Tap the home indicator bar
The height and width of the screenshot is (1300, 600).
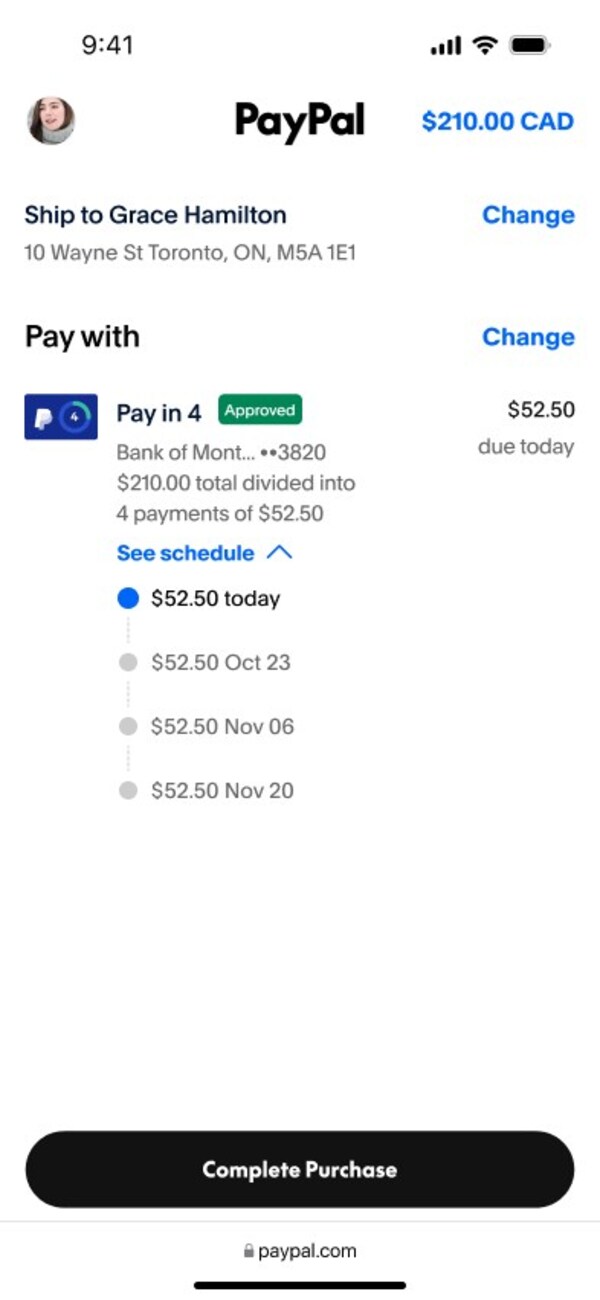coord(300,1285)
